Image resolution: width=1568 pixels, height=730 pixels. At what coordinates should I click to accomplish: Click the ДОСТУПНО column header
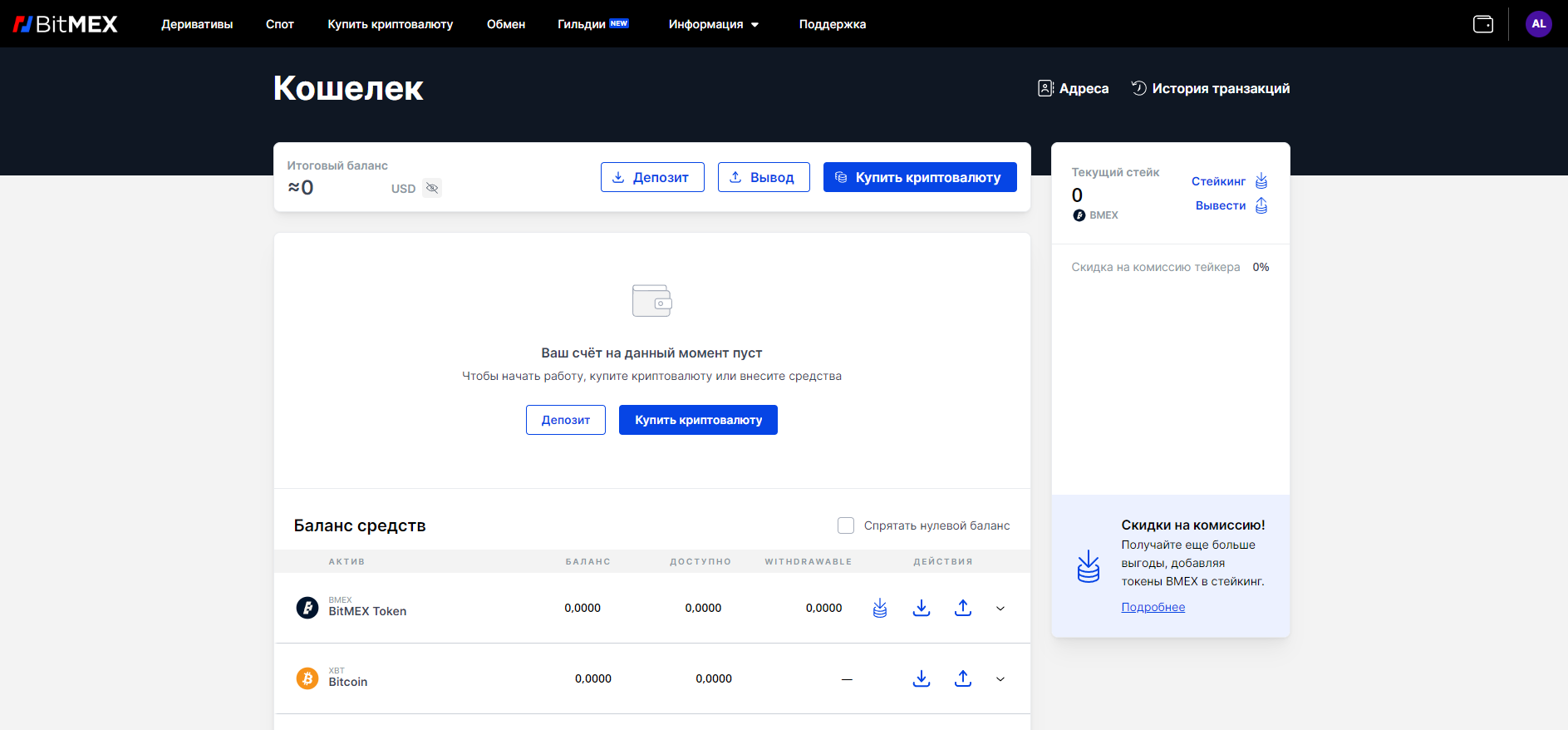(700, 561)
